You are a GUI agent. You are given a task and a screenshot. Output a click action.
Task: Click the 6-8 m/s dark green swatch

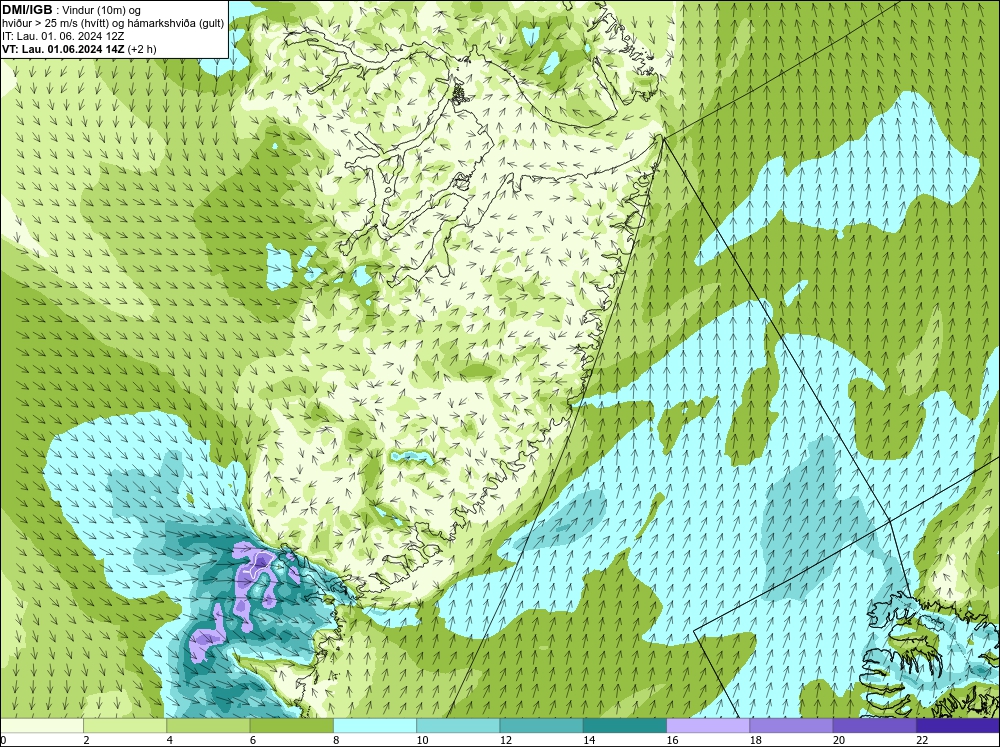point(291,725)
